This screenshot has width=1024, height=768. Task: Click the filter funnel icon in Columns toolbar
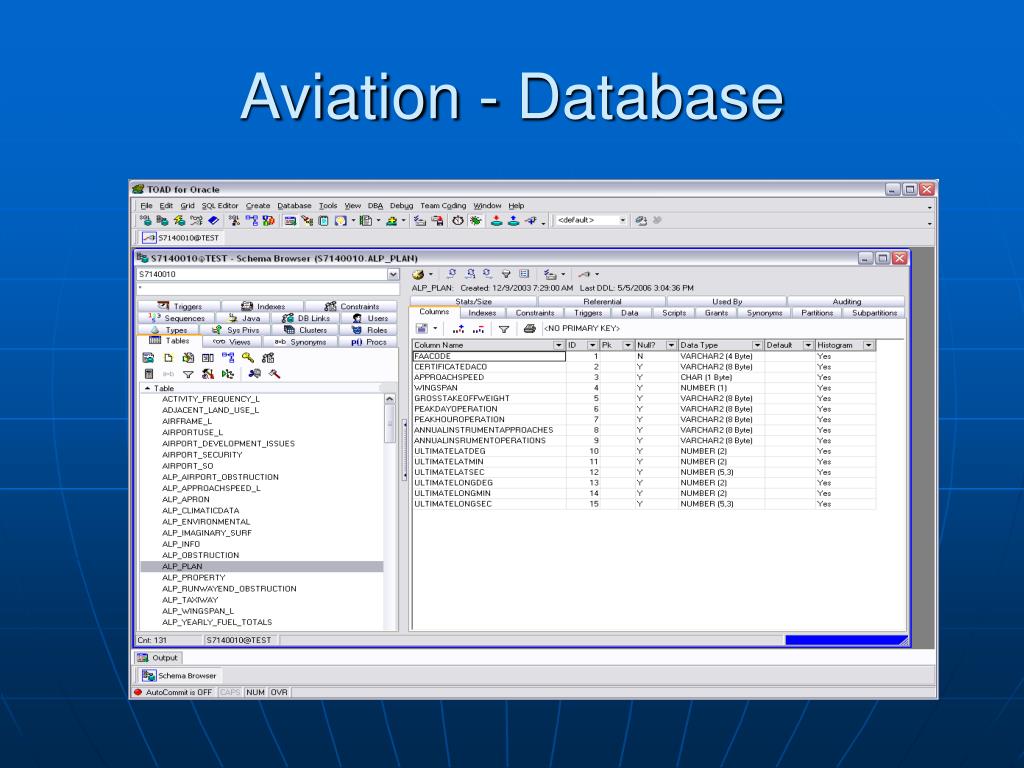click(x=504, y=329)
